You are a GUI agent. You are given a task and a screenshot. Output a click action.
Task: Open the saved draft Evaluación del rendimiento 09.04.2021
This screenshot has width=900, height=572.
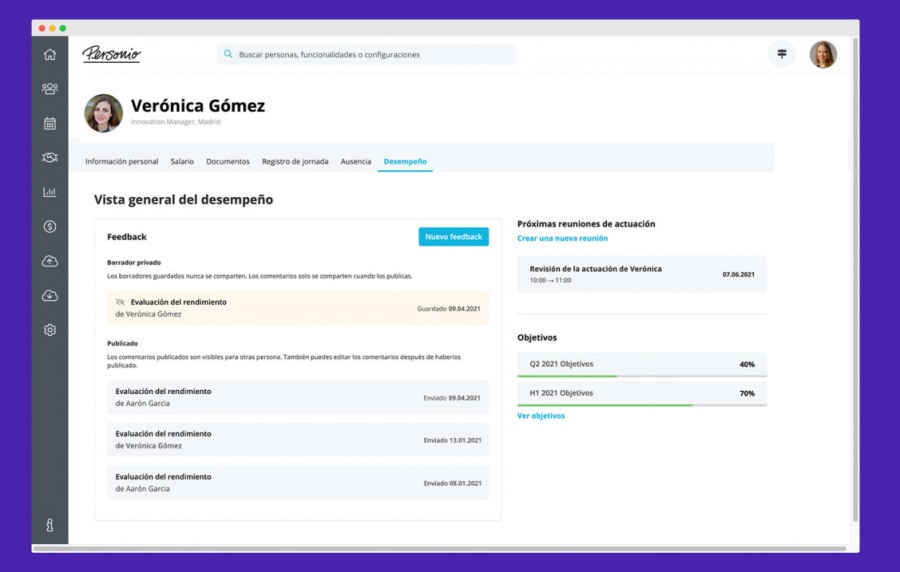298,308
